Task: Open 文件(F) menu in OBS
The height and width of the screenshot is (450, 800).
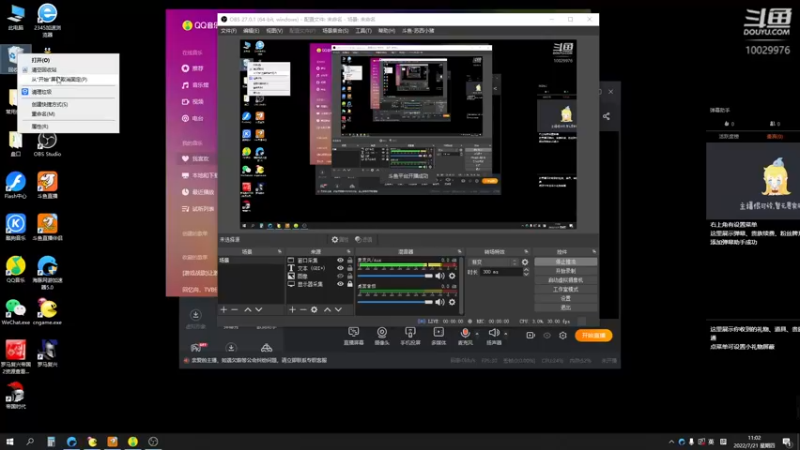Action: (x=229, y=31)
